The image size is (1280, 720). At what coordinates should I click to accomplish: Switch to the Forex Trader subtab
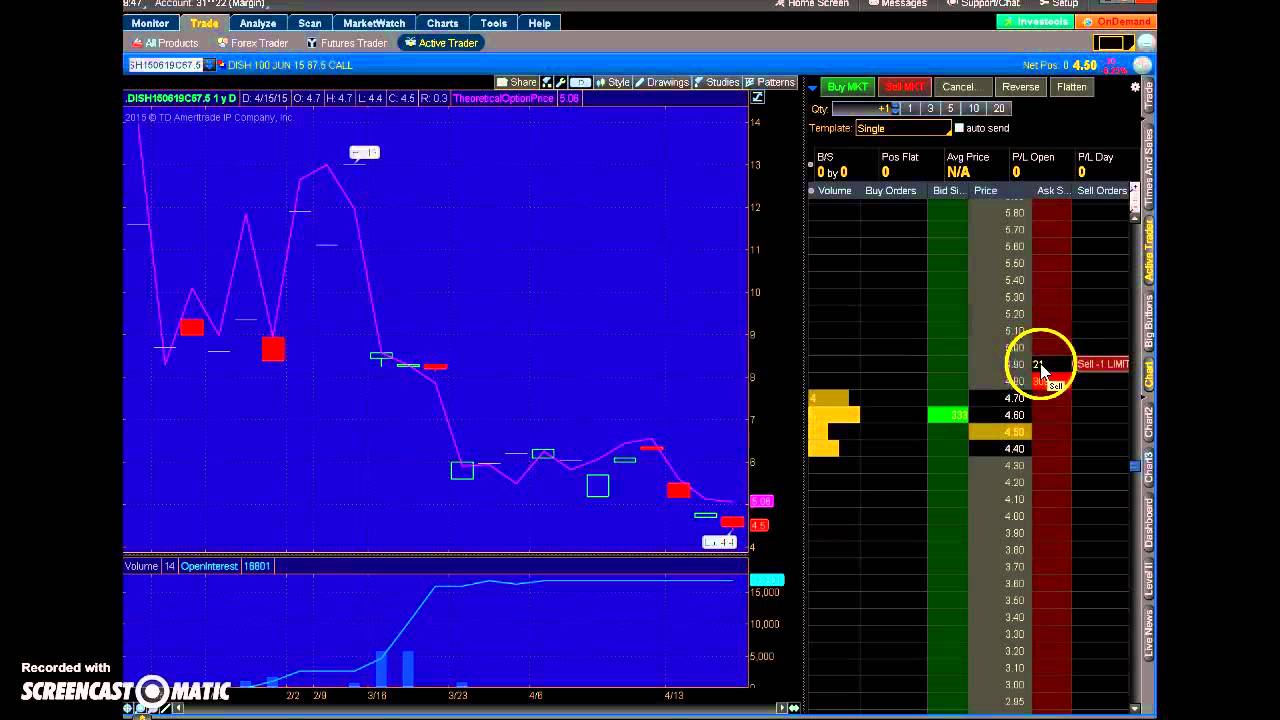pyautogui.click(x=253, y=43)
